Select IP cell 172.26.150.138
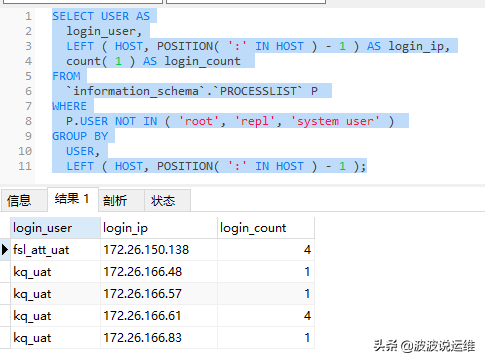 click(159, 250)
